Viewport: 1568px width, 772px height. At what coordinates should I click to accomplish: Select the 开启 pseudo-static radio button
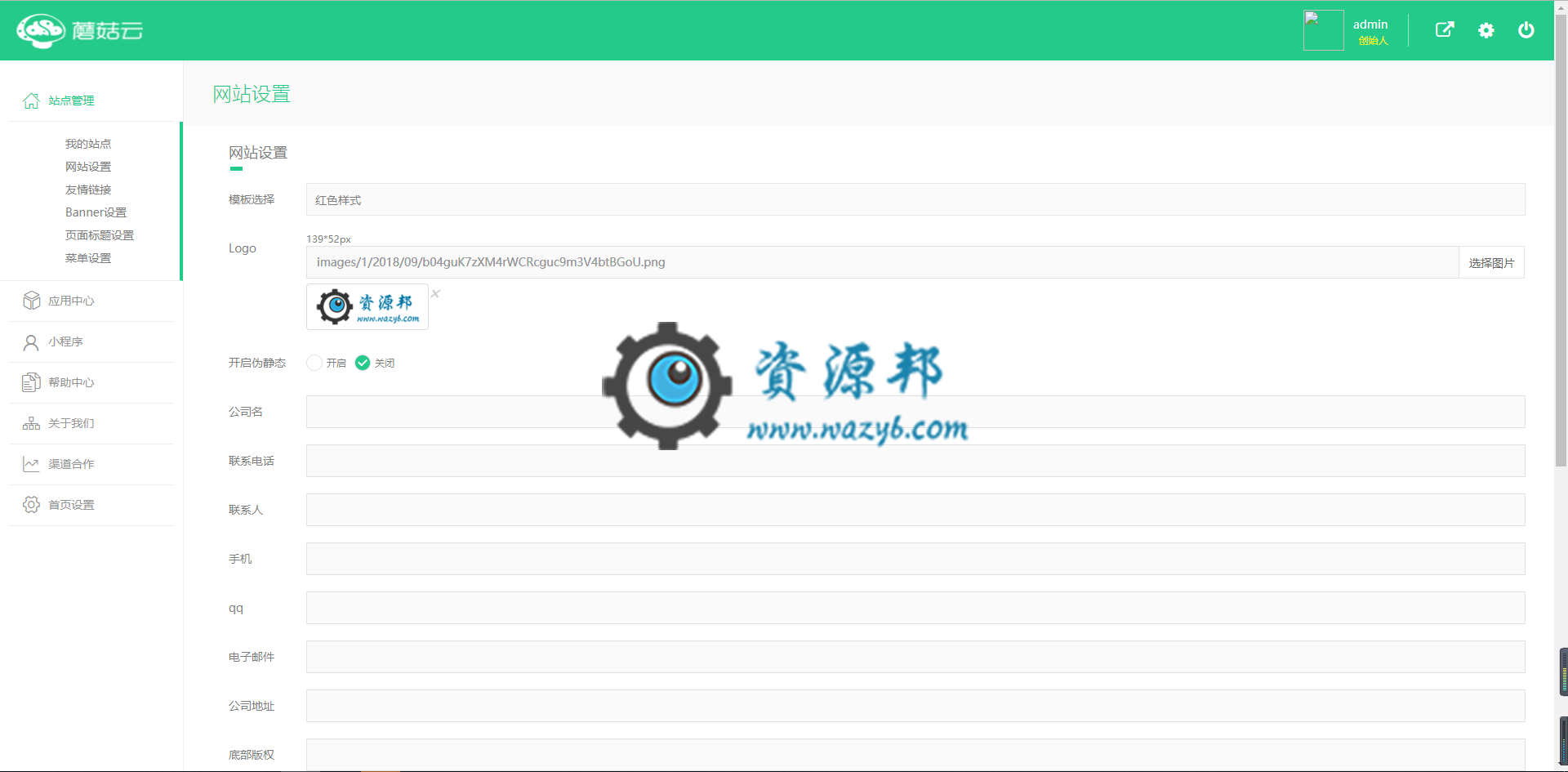314,363
